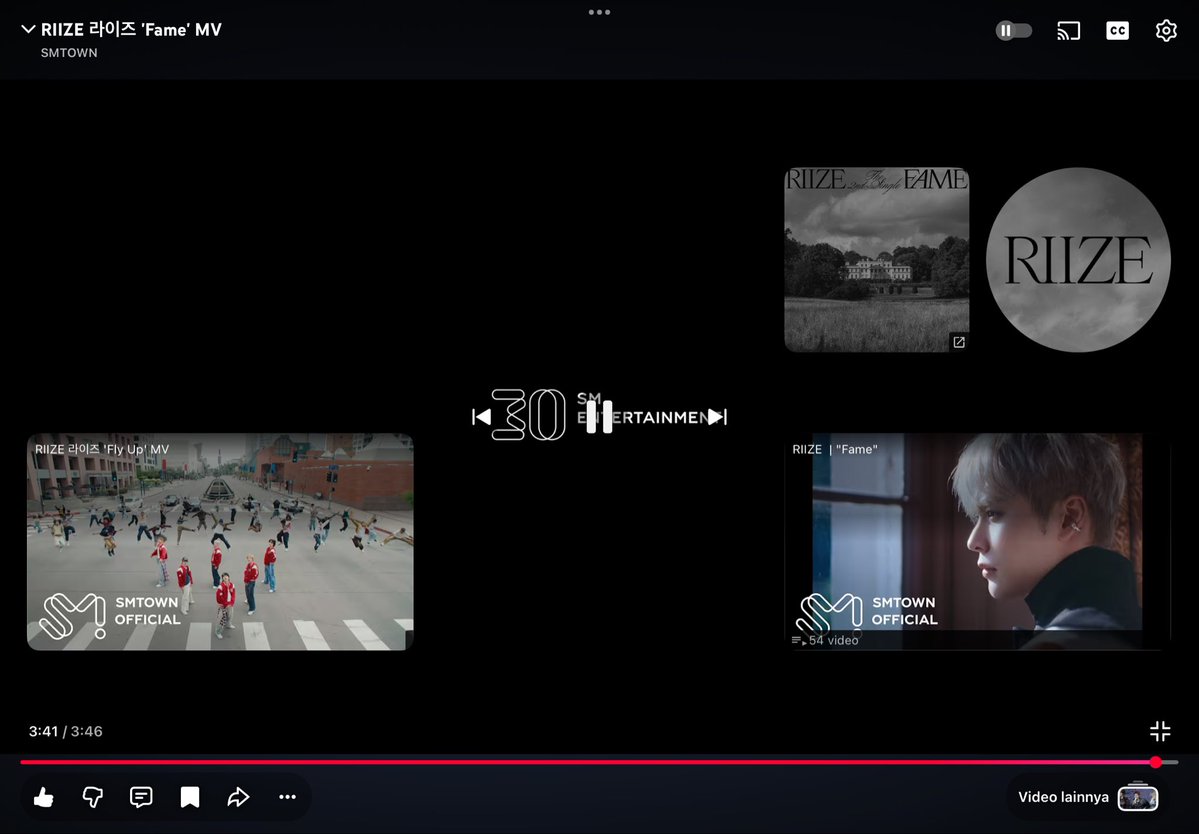Open the player settings gear
Screen dimensions: 1199x834
(x=1166, y=31)
